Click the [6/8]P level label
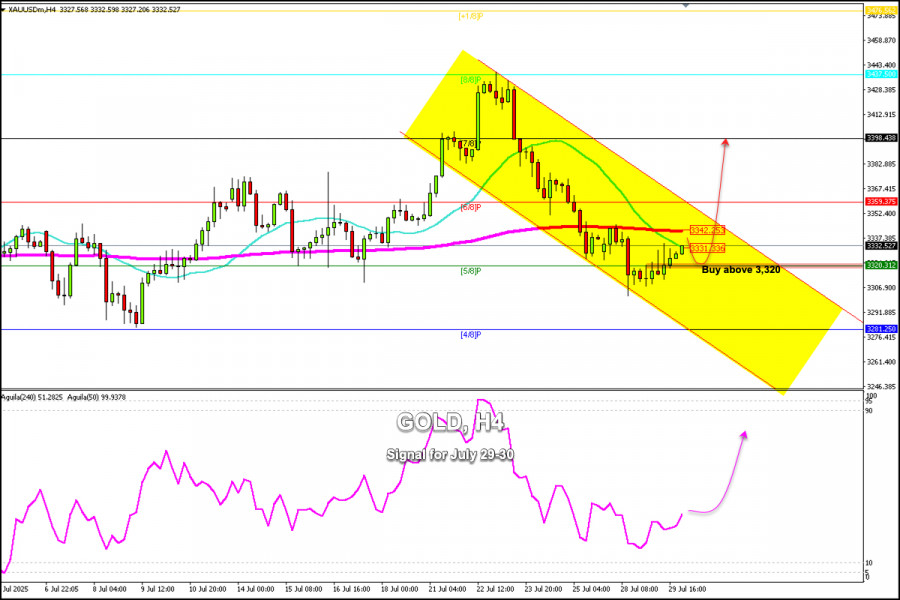Viewport: 900px width, 600px height. click(470, 207)
